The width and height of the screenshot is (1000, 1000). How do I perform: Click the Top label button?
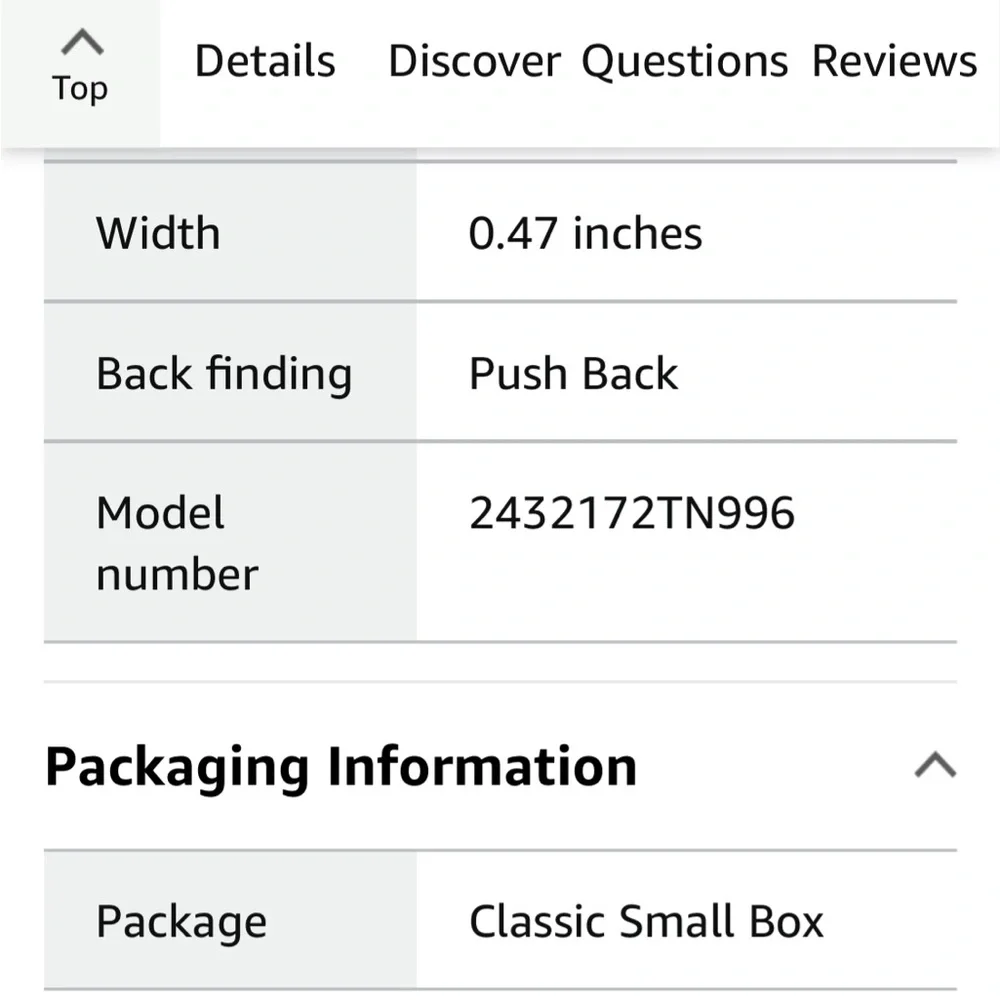tap(80, 88)
